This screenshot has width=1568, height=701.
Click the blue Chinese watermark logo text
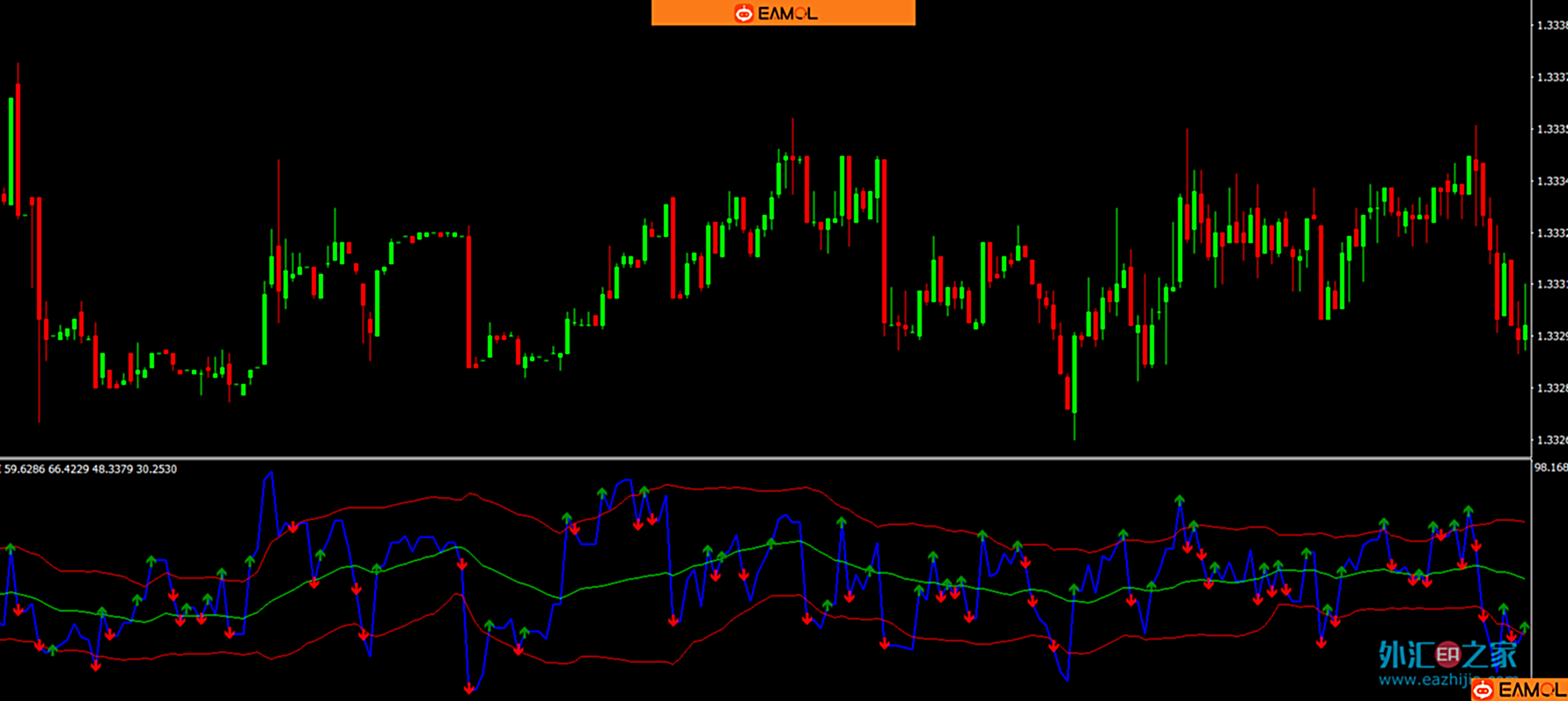point(1447,654)
